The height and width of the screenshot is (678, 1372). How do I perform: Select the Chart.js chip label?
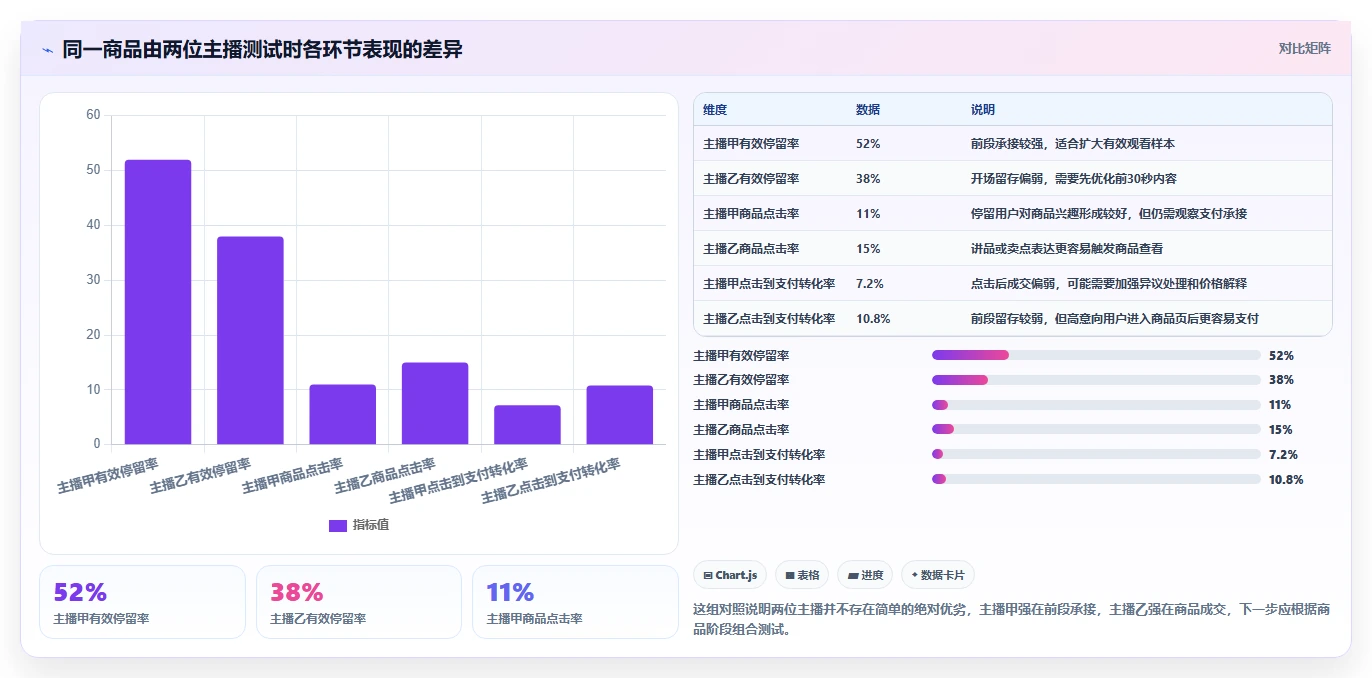(x=737, y=575)
